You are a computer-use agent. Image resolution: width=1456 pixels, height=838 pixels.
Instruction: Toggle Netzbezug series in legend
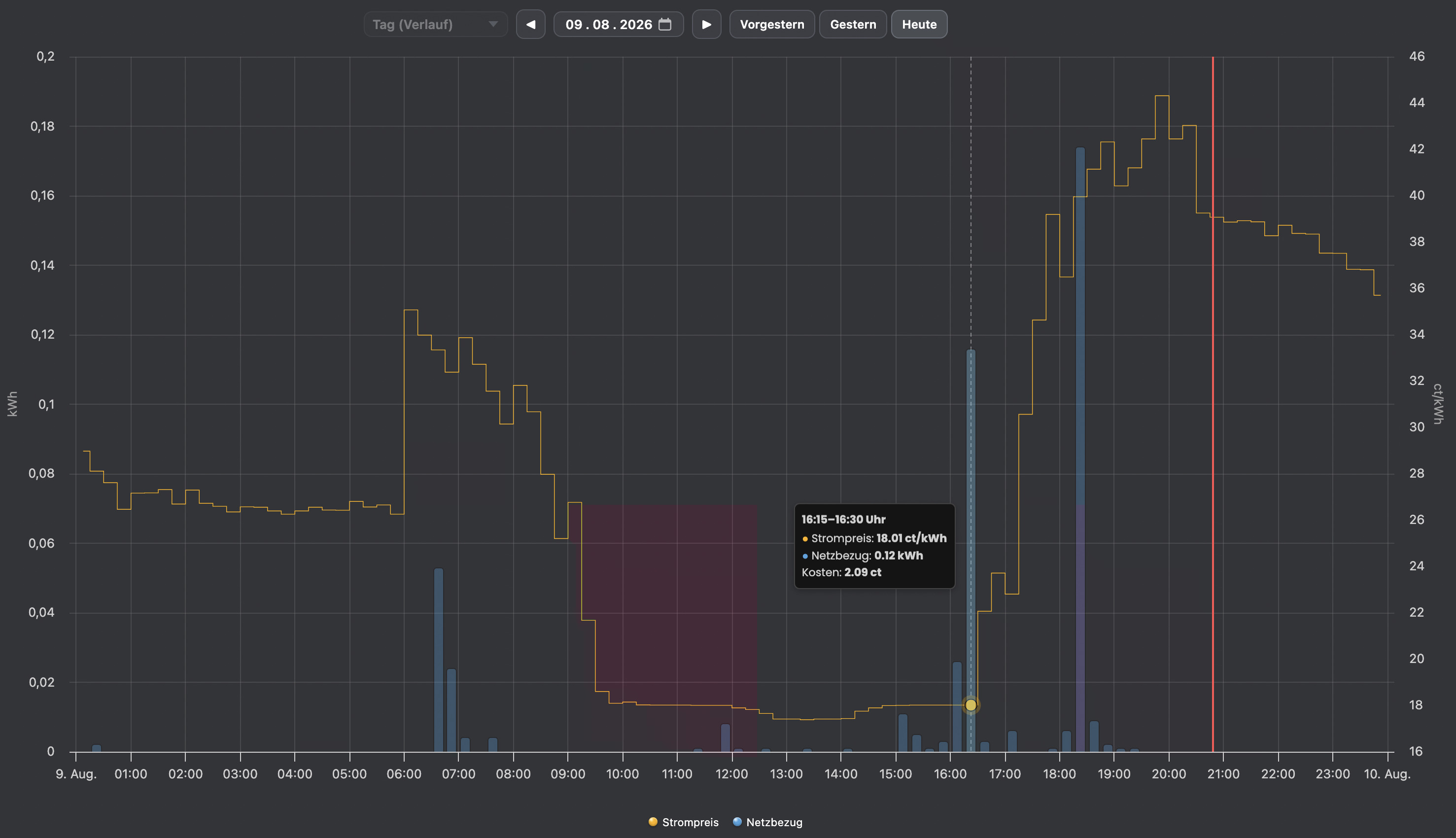(x=767, y=822)
